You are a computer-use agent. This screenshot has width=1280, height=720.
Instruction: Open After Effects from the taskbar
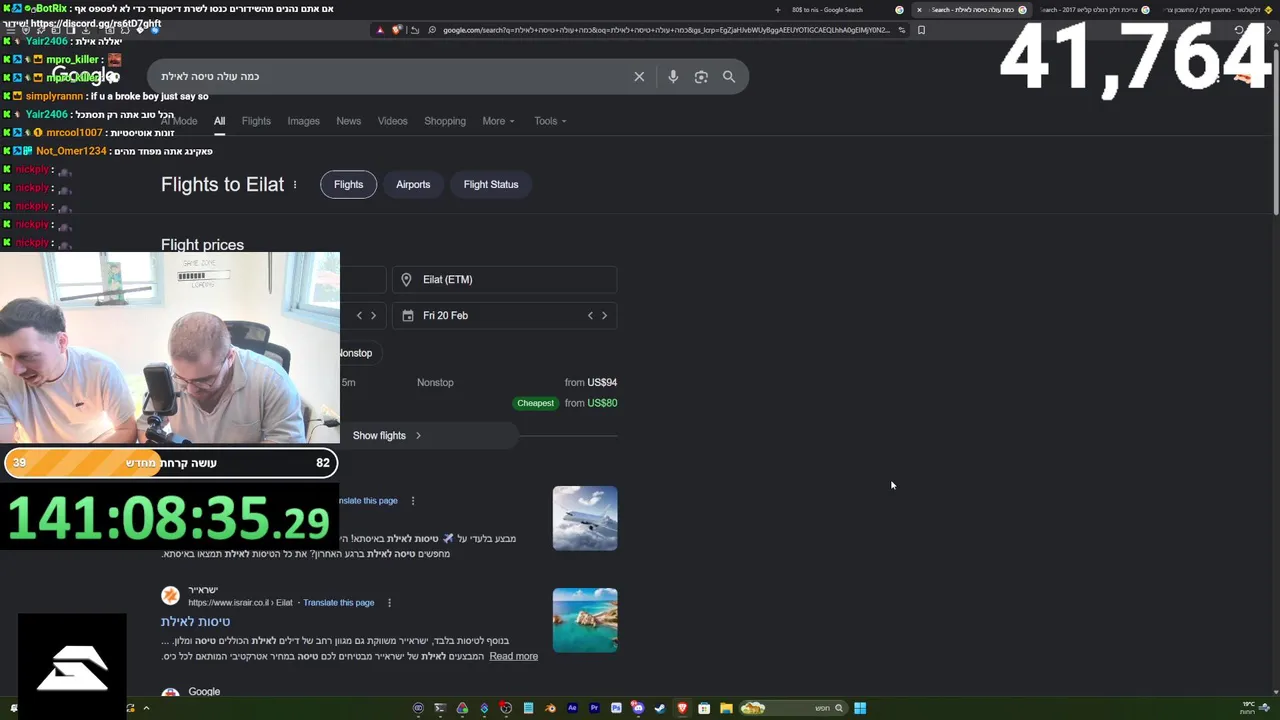coord(572,708)
